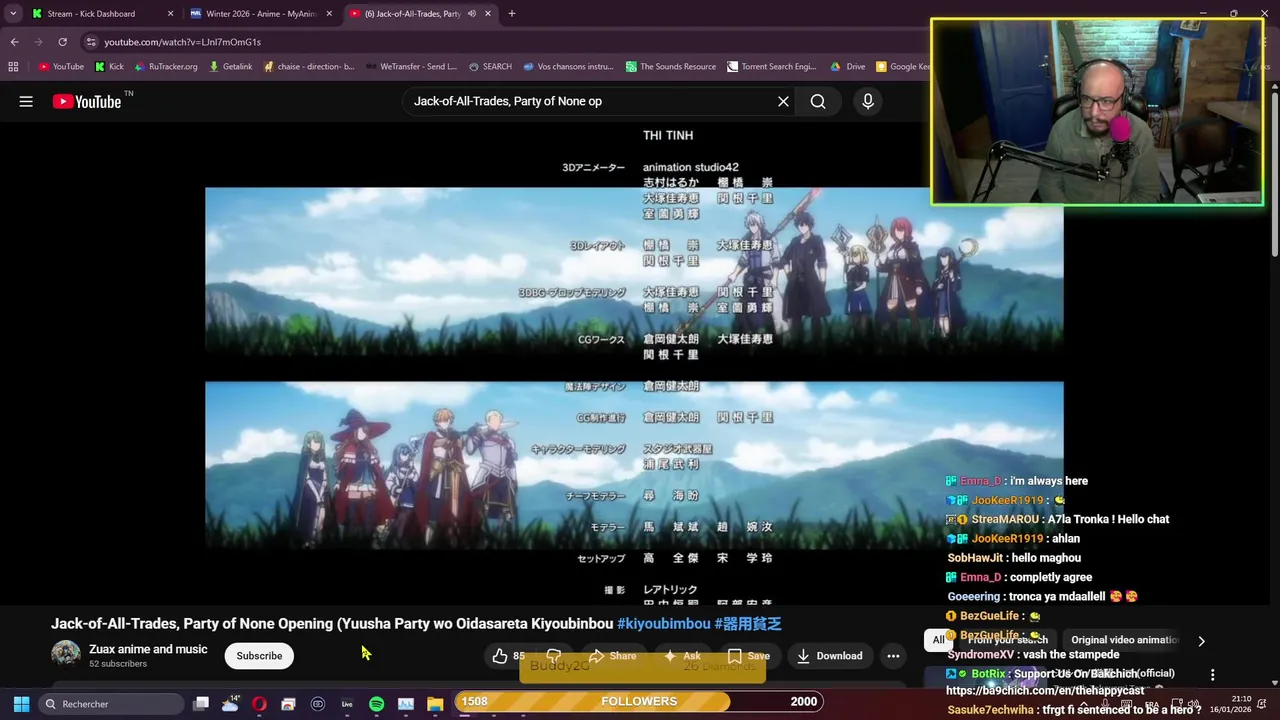Focus the browser address bar URL
Image resolution: width=1280 pixels, height=720 pixels.
coord(182,42)
